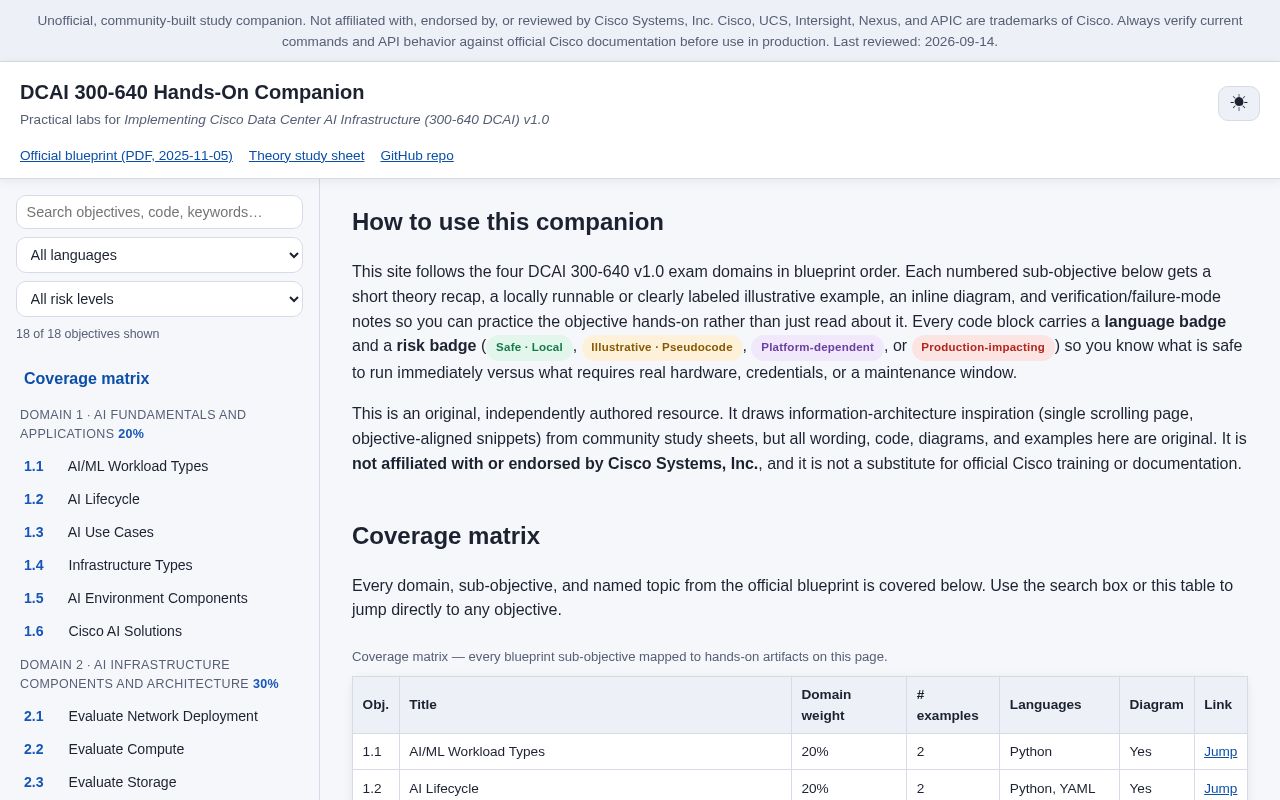Select 1.5 AI Environment Components in sidebar
The image size is (1280, 800).
(159, 598)
